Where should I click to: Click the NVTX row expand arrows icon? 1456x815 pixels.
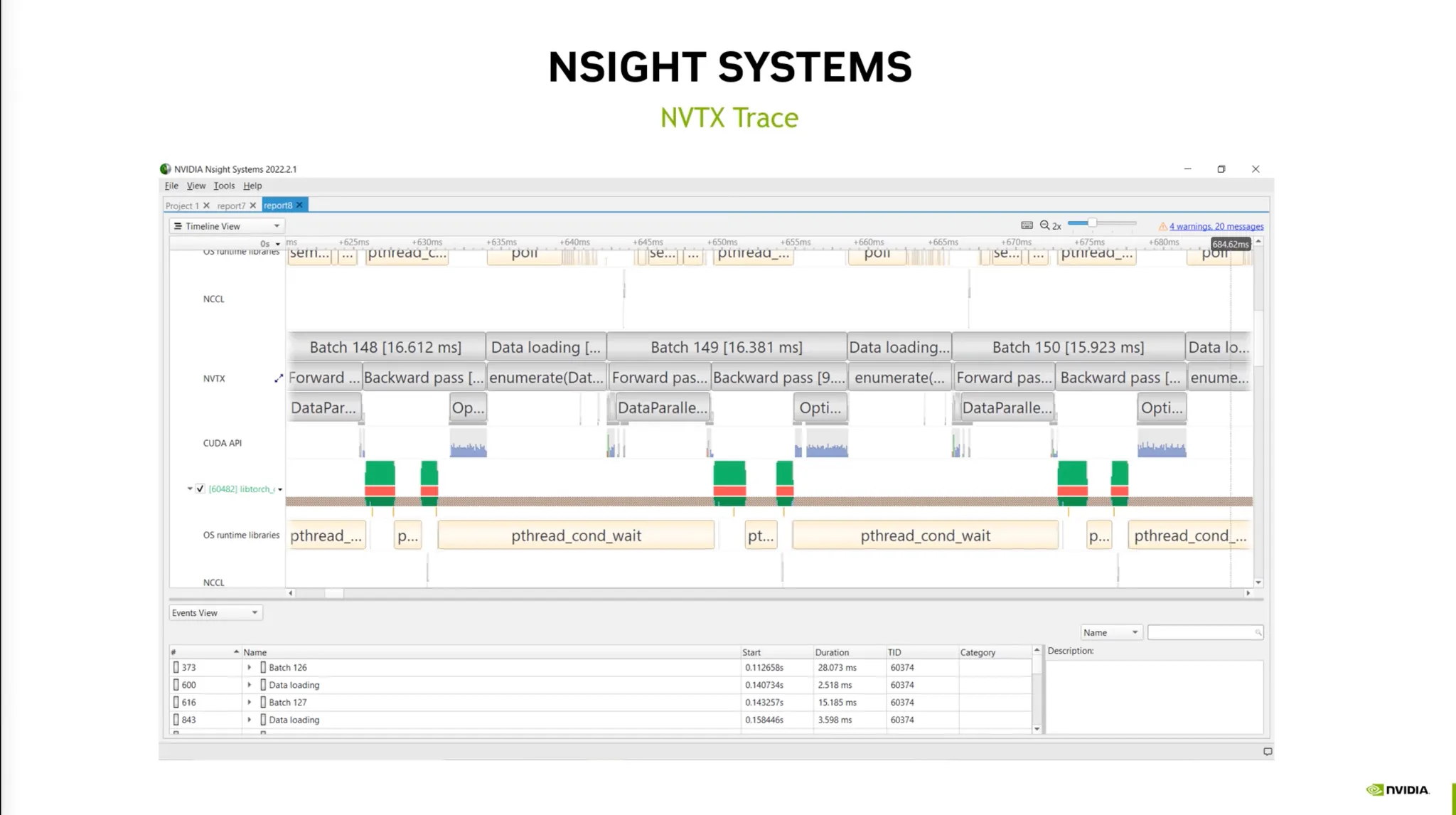279,378
